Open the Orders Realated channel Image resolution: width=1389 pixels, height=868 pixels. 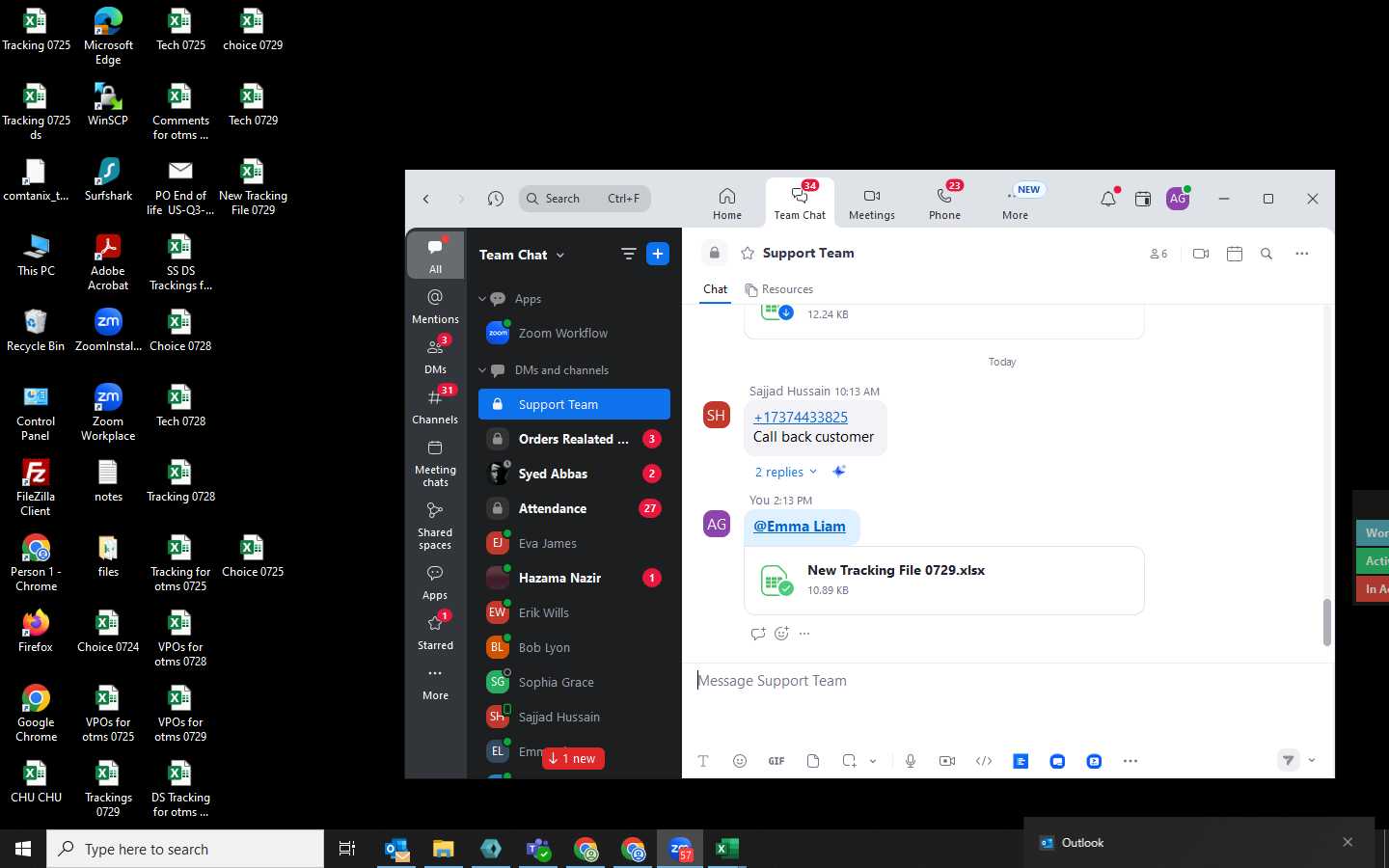click(574, 439)
